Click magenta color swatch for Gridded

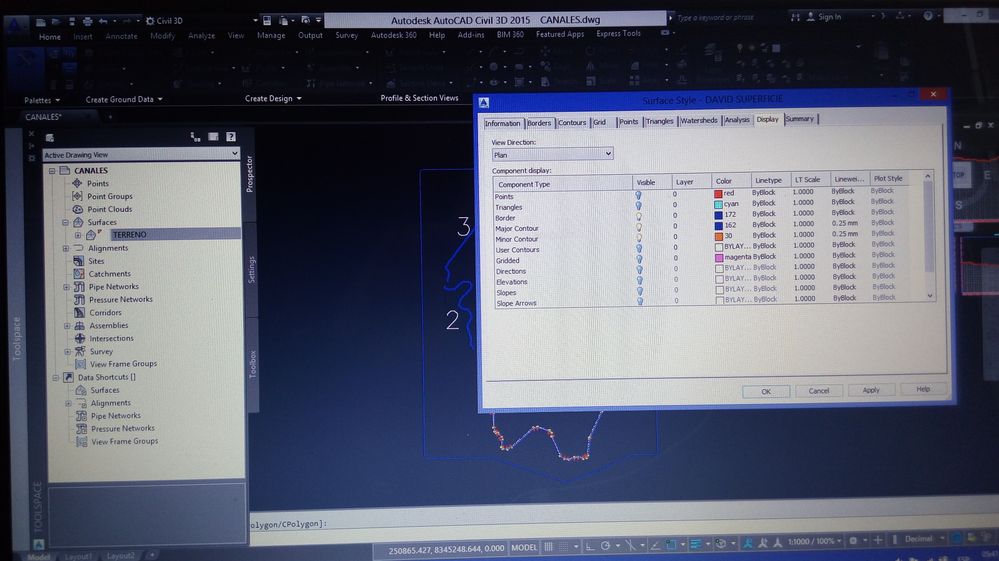(x=719, y=257)
